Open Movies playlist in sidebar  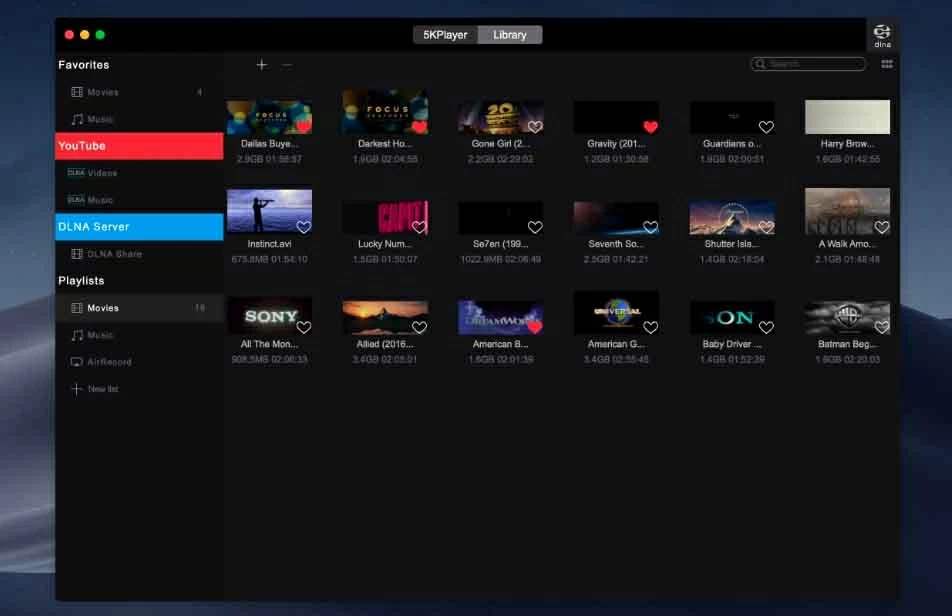coord(102,308)
